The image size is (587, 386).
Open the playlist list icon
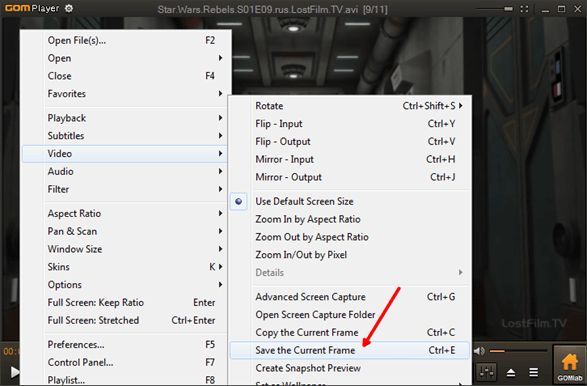[x=533, y=372]
